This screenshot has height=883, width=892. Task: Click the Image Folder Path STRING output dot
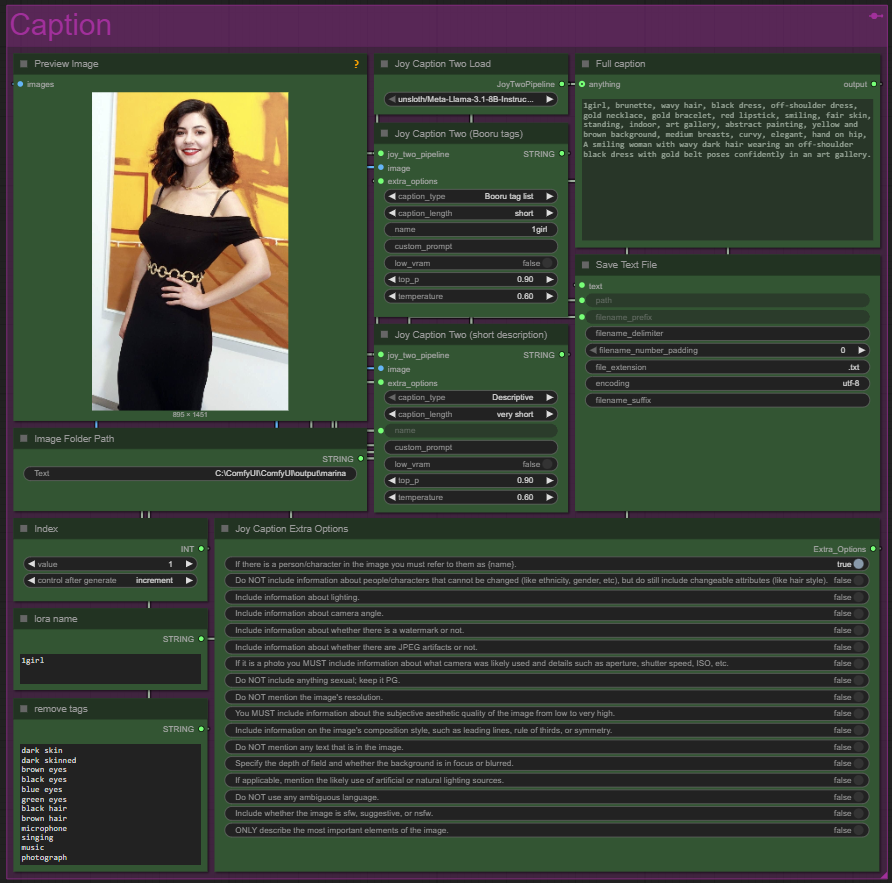click(361, 459)
